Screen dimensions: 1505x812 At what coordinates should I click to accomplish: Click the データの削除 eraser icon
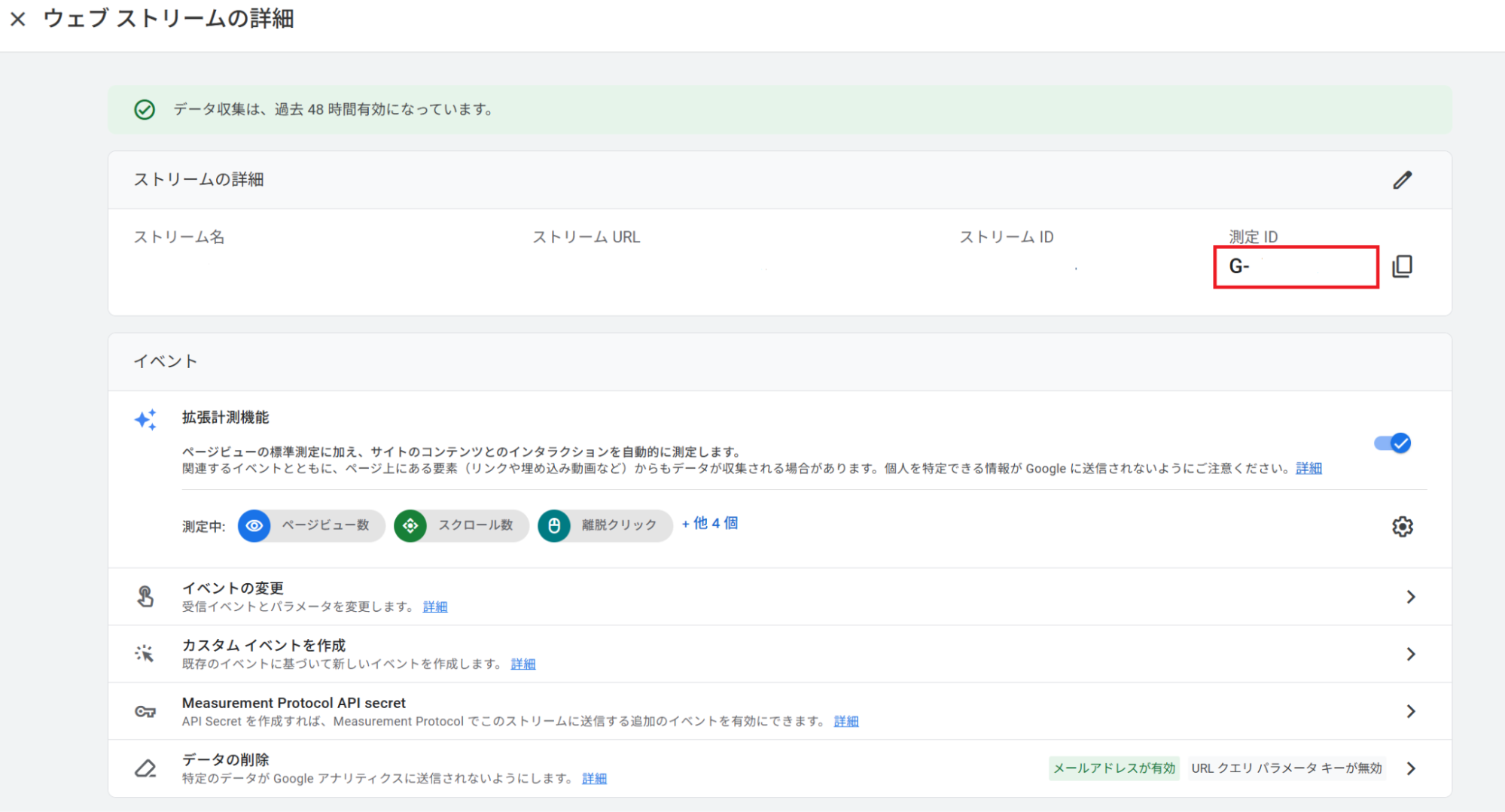145,768
